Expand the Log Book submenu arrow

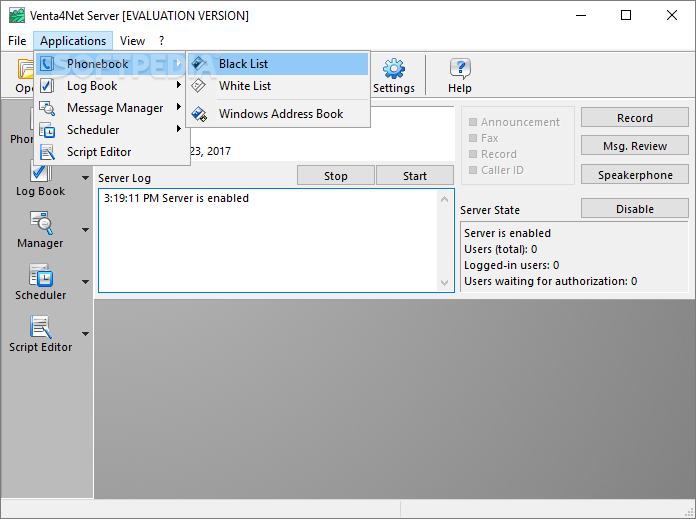(x=178, y=85)
